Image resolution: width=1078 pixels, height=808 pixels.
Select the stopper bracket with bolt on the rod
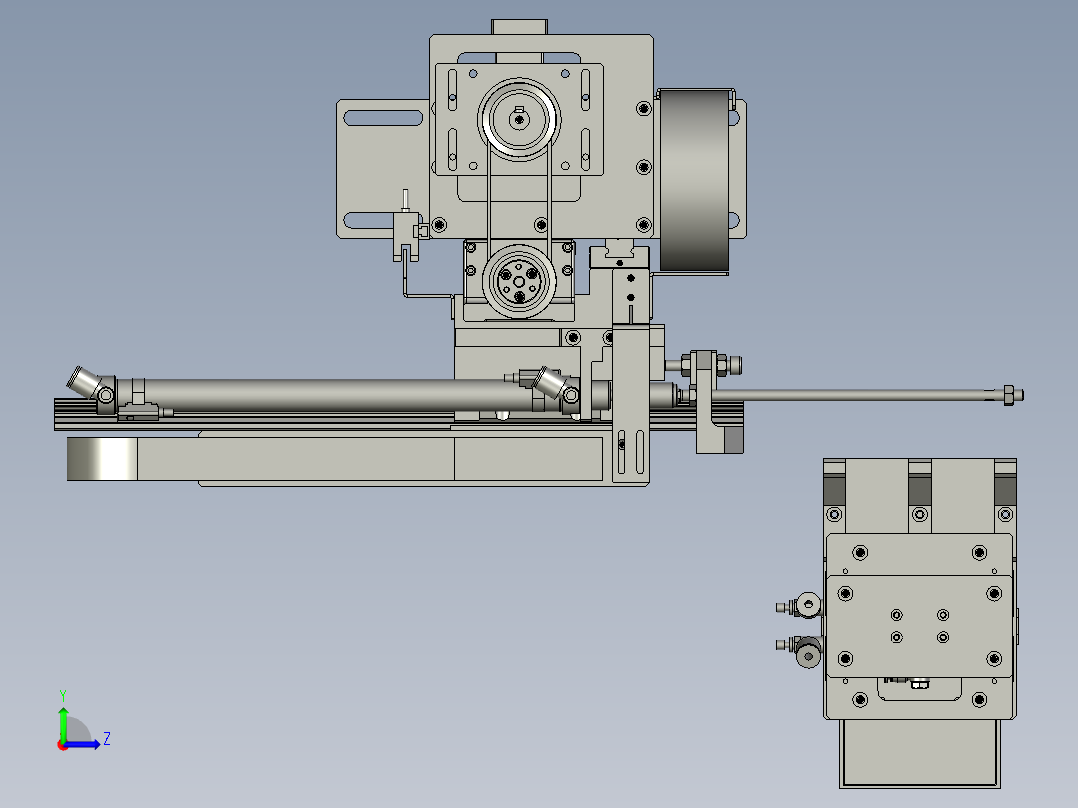pyautogui.click(x=713, y=401)
